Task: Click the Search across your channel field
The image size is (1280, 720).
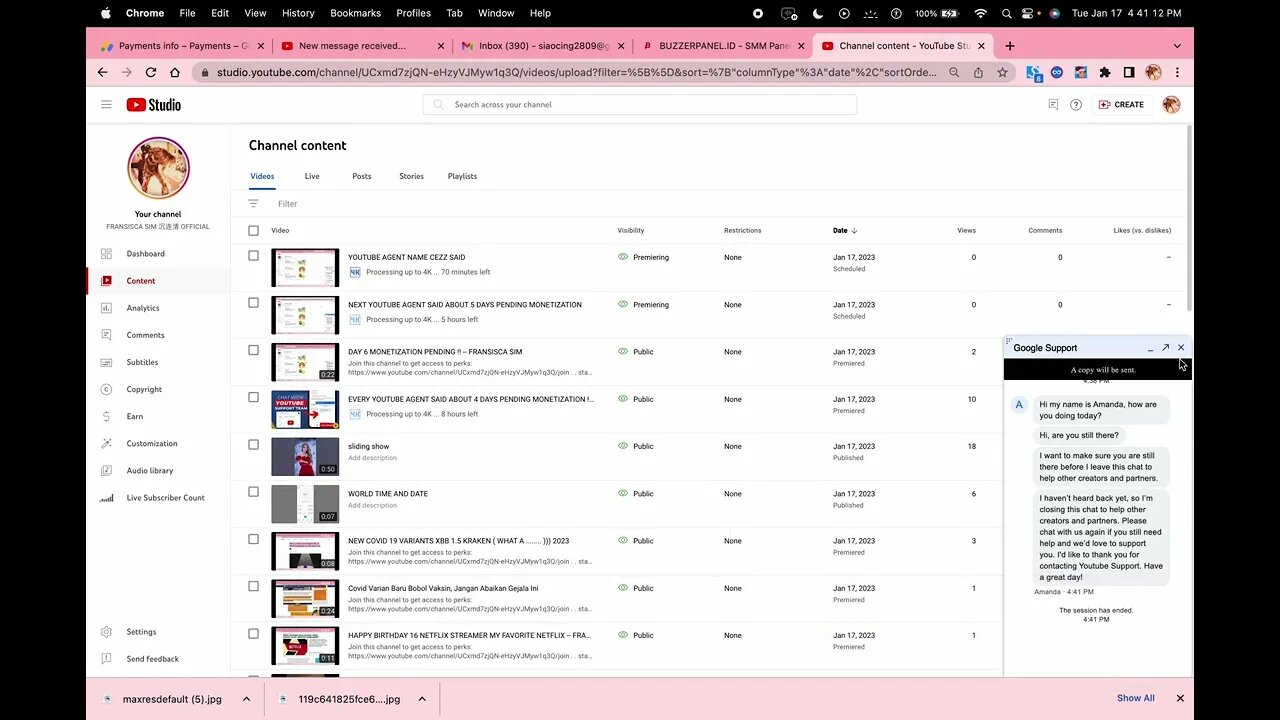Action: 640,104
